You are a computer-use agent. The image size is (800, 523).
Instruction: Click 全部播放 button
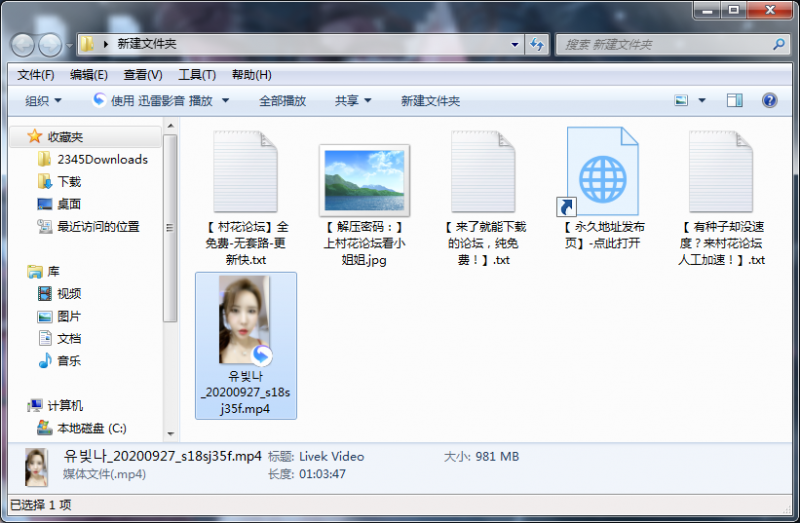(x=282, y=101)
